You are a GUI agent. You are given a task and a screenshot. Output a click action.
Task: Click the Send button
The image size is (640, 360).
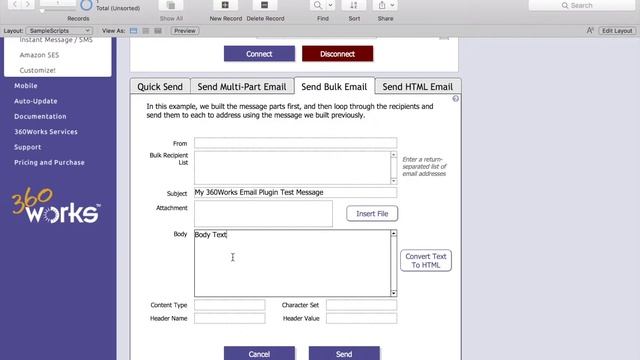click(344, 353)
